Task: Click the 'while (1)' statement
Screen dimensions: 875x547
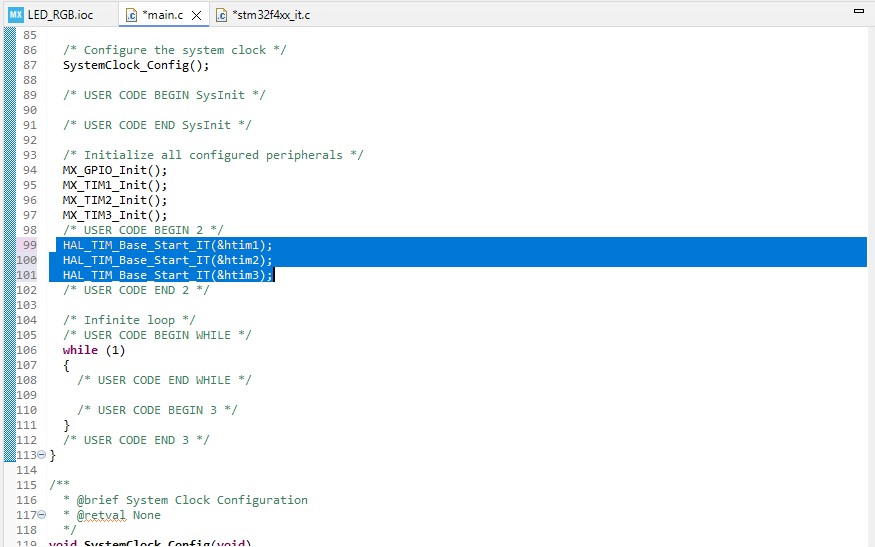Action: coord(94,350)
